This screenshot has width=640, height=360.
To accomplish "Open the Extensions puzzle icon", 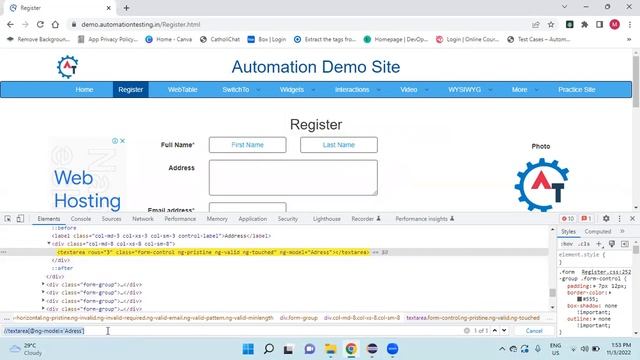I will [584, 24].
